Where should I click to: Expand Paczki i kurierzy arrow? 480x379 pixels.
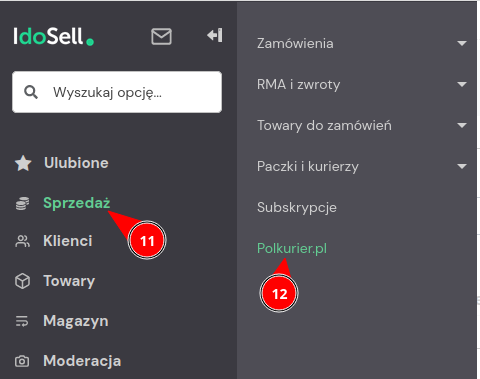[462, 166]
